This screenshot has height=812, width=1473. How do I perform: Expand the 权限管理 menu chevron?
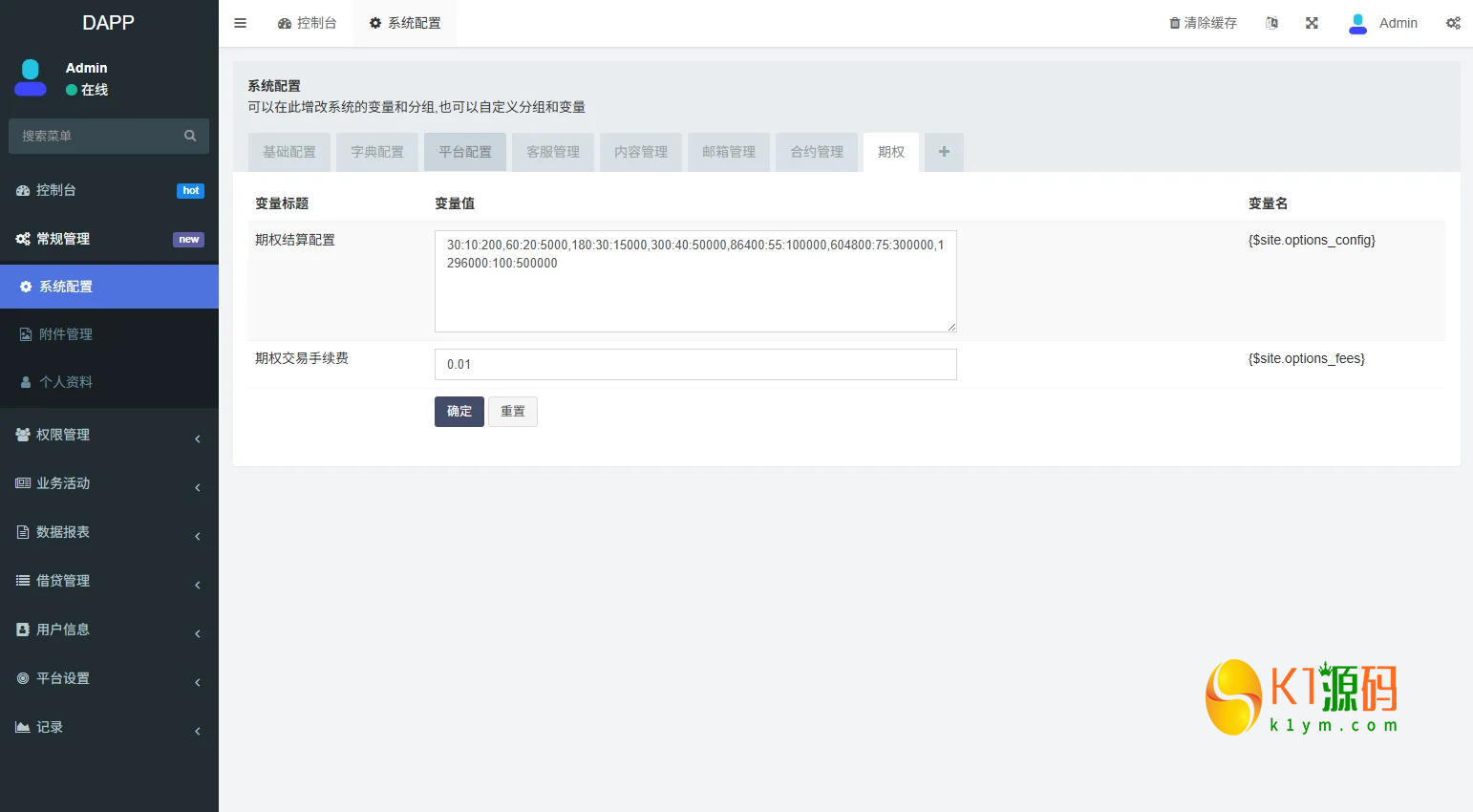198,439
